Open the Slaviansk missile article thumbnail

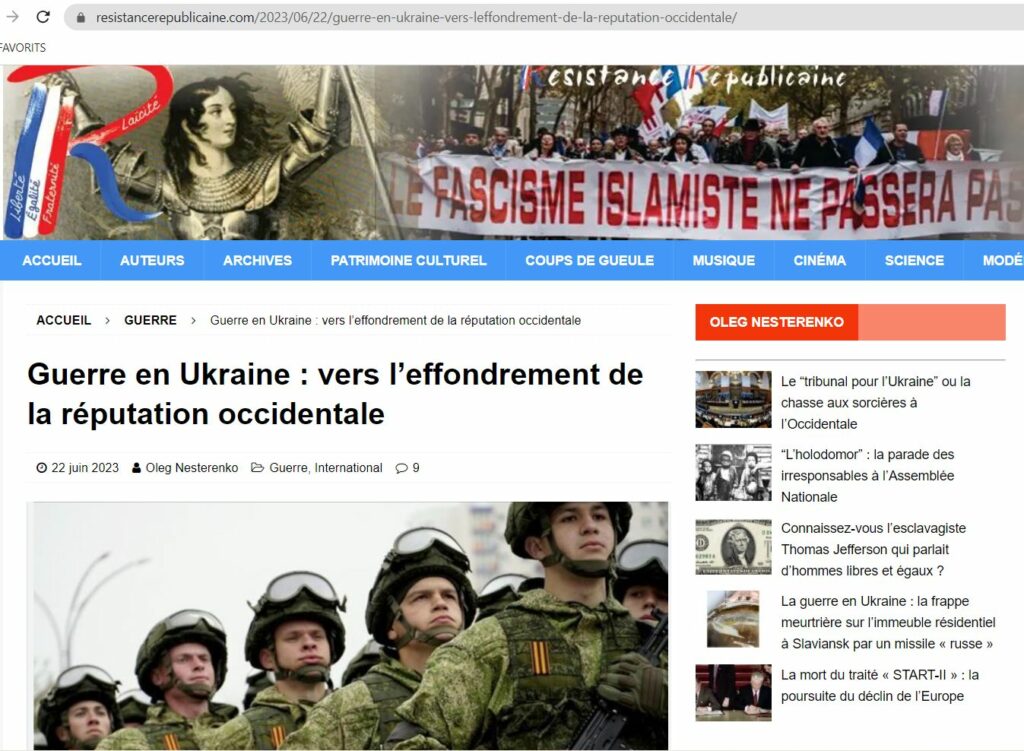tap(733, 619)
